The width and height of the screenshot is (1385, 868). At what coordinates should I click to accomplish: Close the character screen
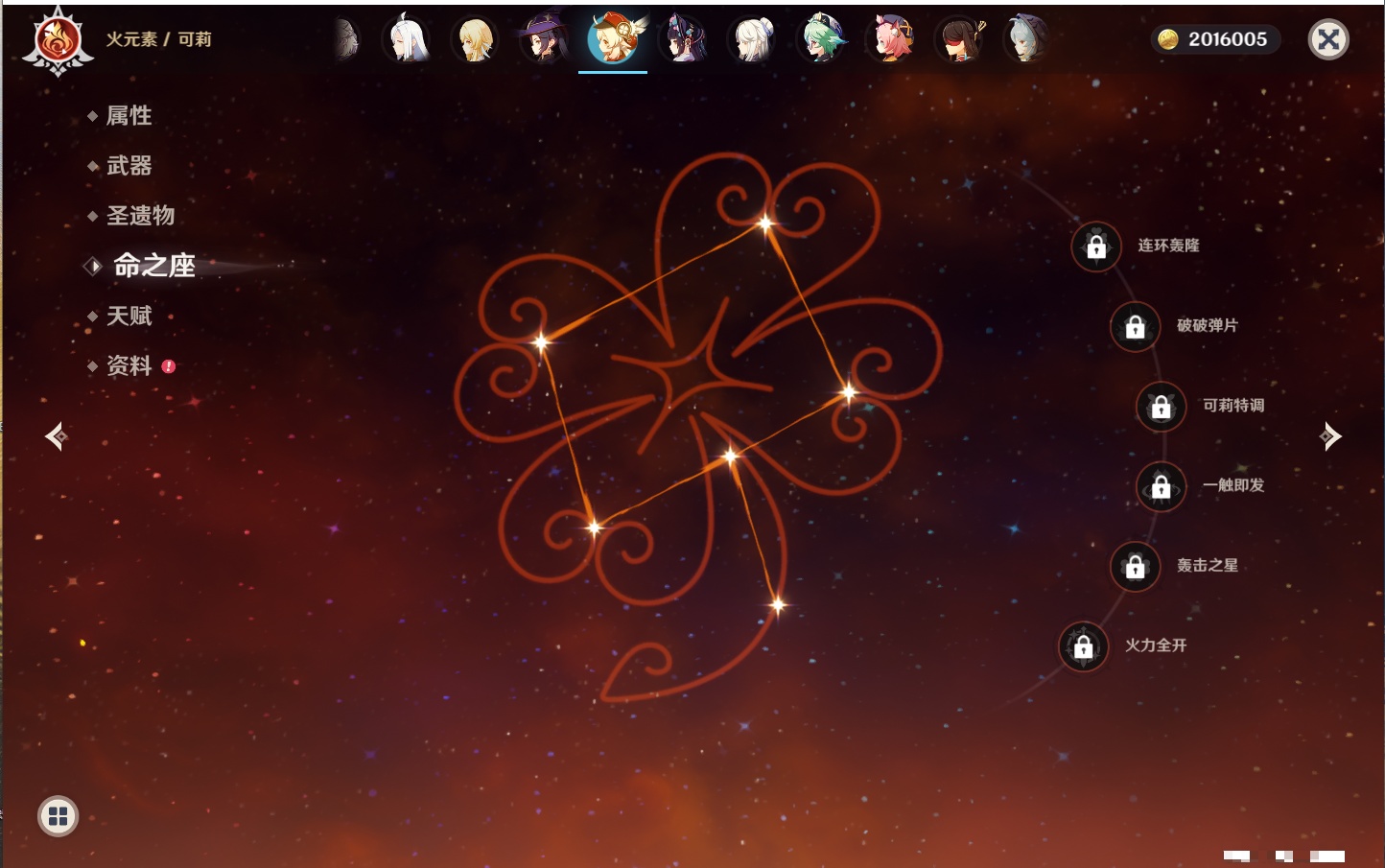(x=1328, y=39)
